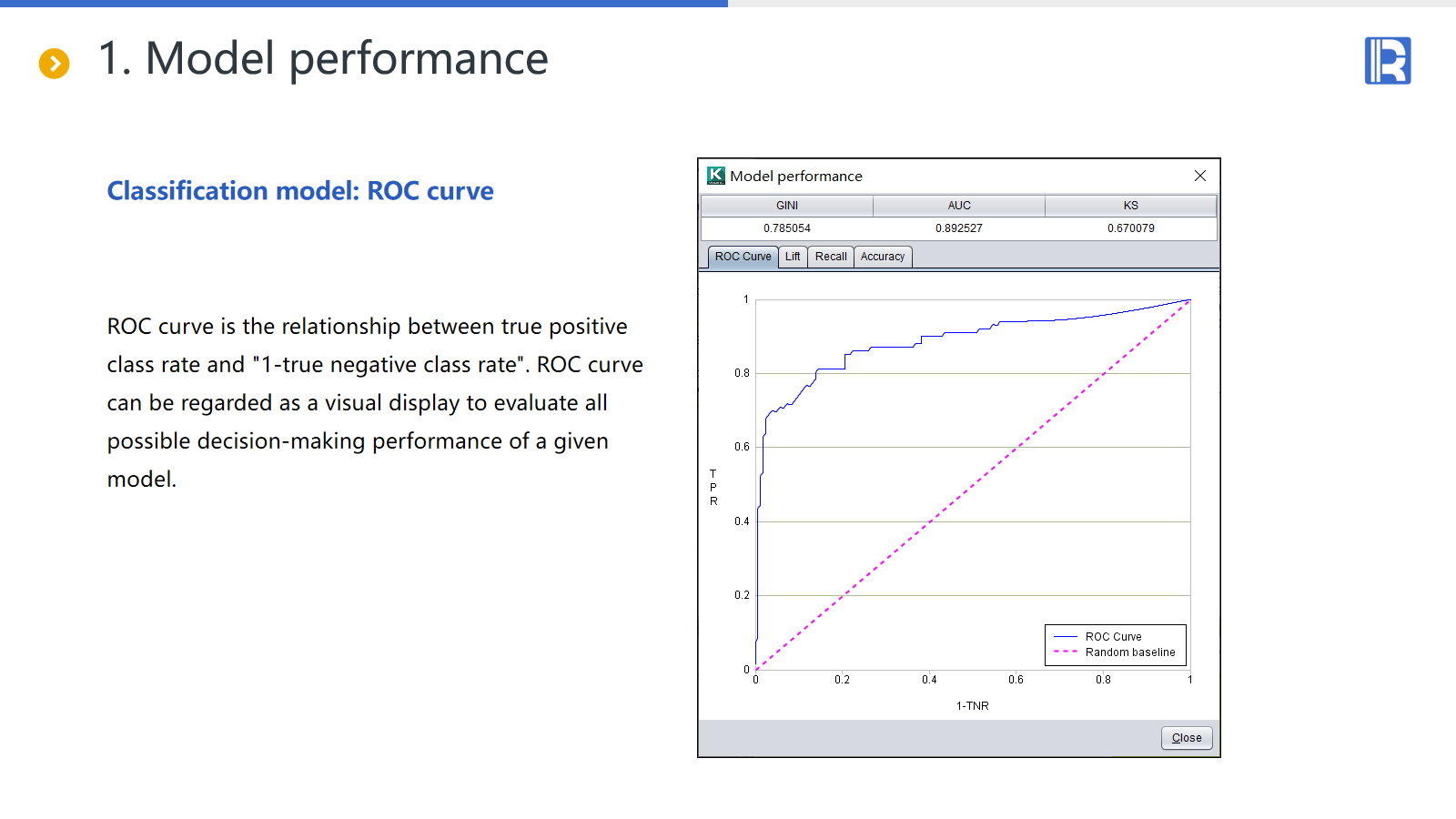
Task: Click the orange chevron bullet icon
Action: pyautogui.click(x=55, y=63)
